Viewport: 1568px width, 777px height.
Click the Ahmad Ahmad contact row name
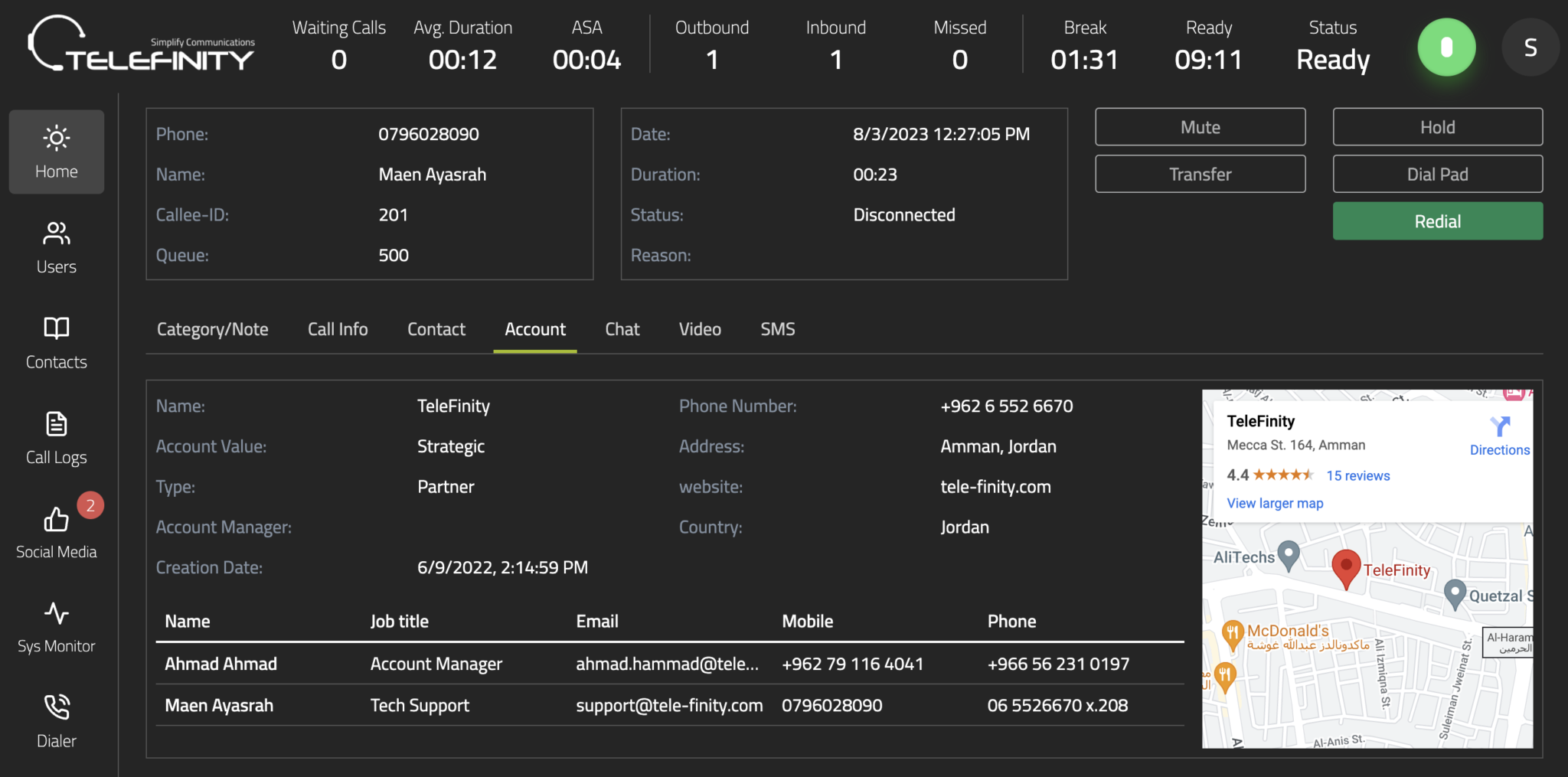pyautogui.click(x=220, y=664)
